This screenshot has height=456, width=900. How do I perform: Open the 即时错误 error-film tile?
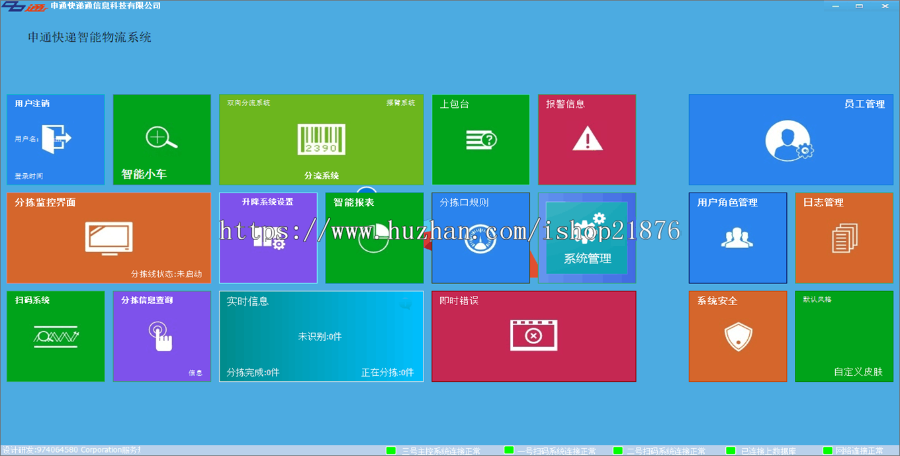click(534, 336)
